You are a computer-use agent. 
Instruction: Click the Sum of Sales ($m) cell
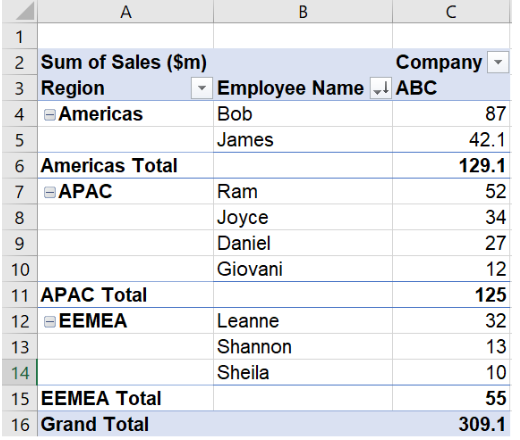point(126,62)
